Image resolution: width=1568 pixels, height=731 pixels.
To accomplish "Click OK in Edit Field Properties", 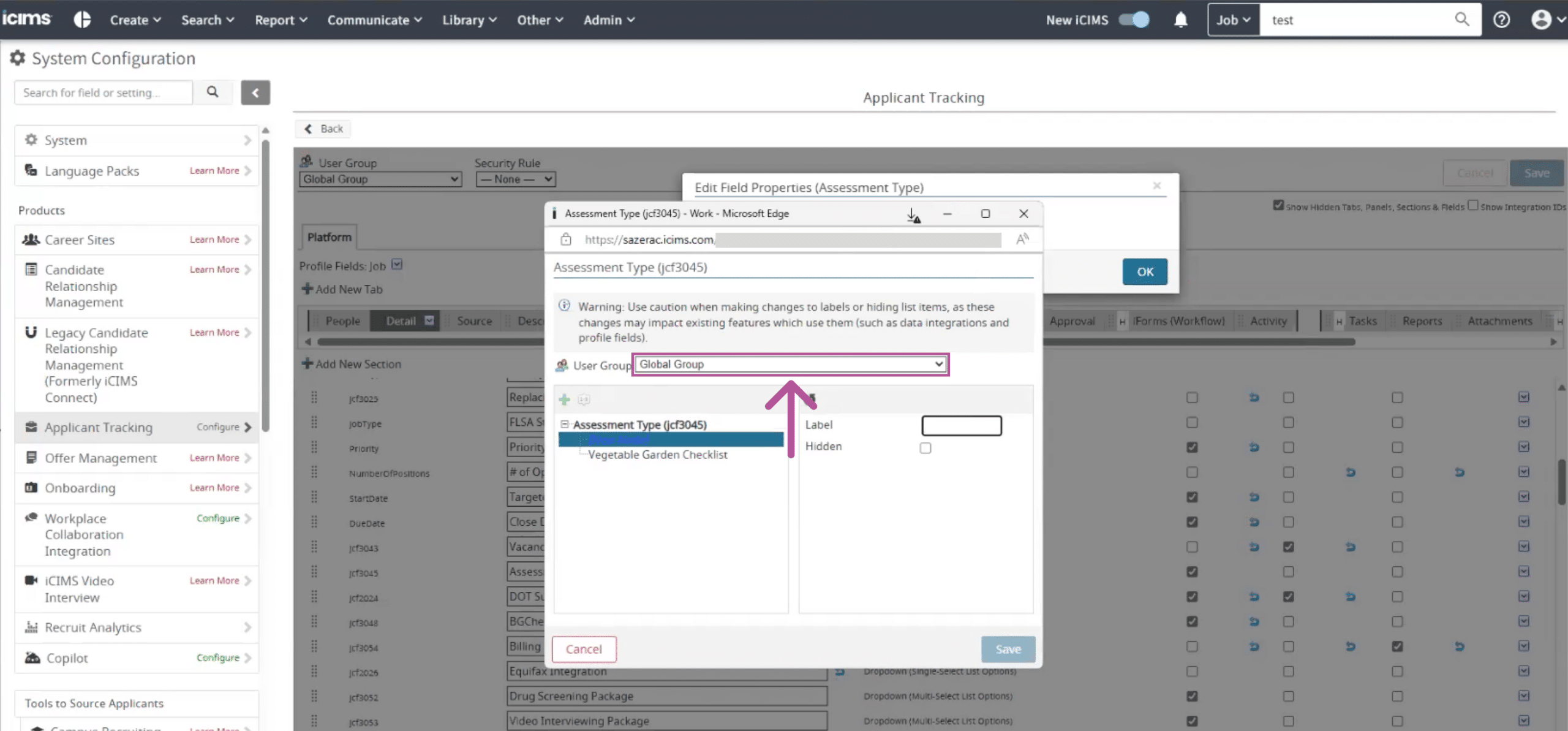I will click(1145, 271).
